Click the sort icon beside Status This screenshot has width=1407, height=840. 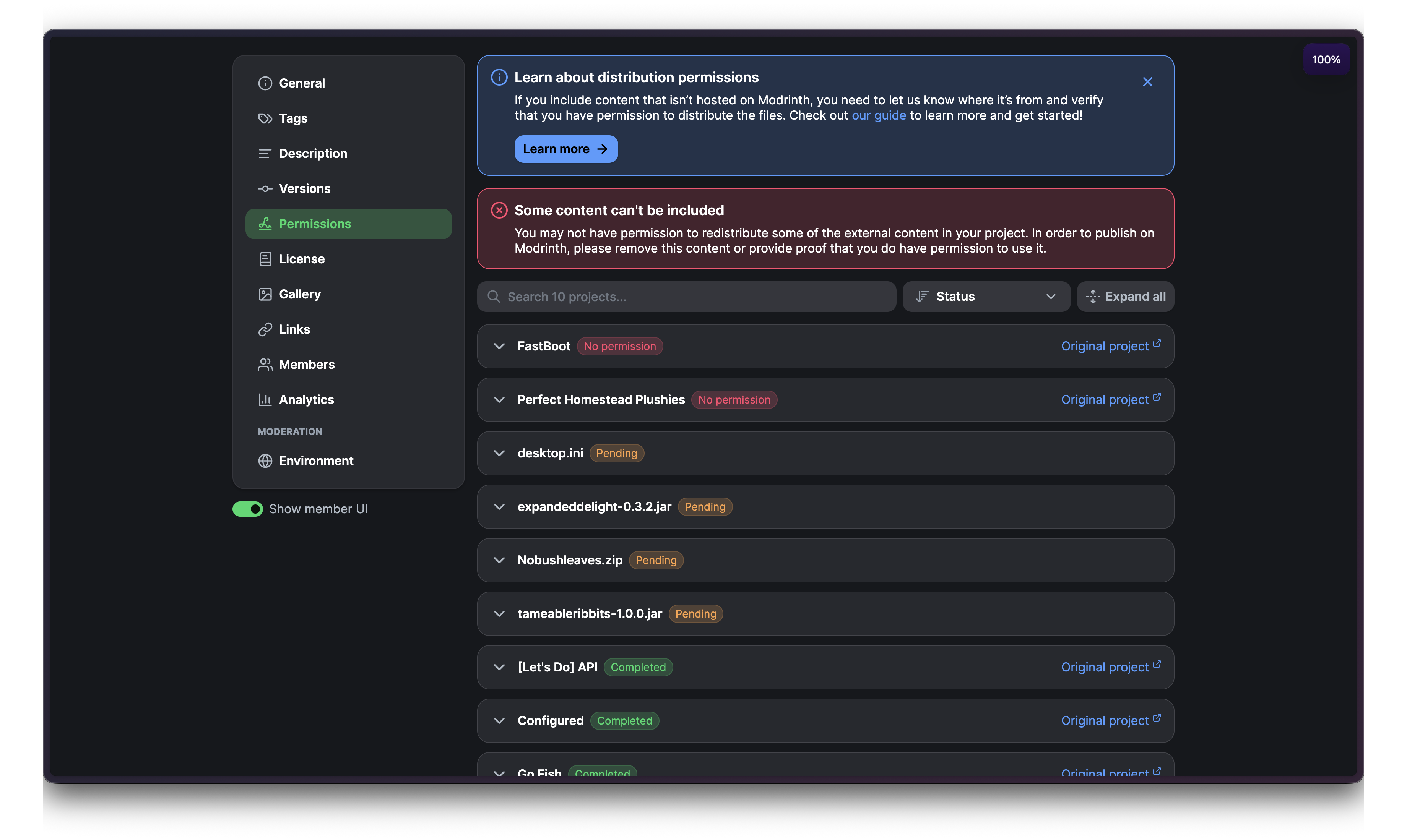pos(922,297)
